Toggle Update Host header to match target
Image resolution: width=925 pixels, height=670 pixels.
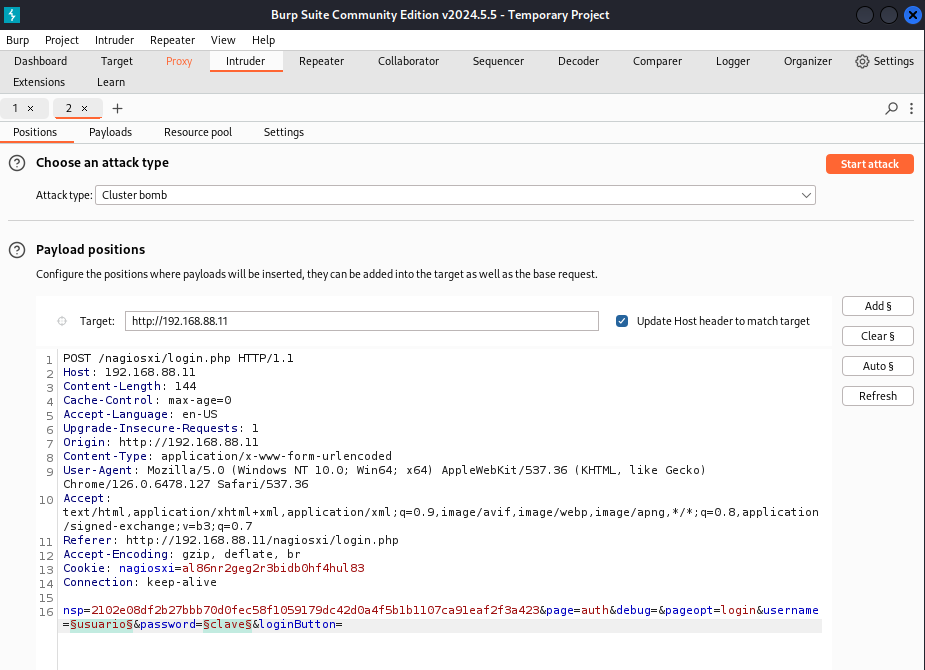(622, 321)
